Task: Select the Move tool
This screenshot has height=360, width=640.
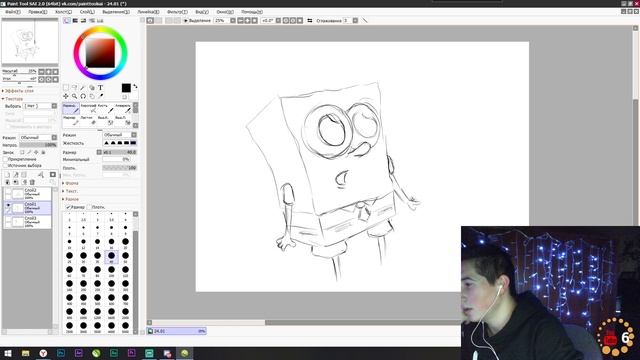Action: click(x=66, y=96)
